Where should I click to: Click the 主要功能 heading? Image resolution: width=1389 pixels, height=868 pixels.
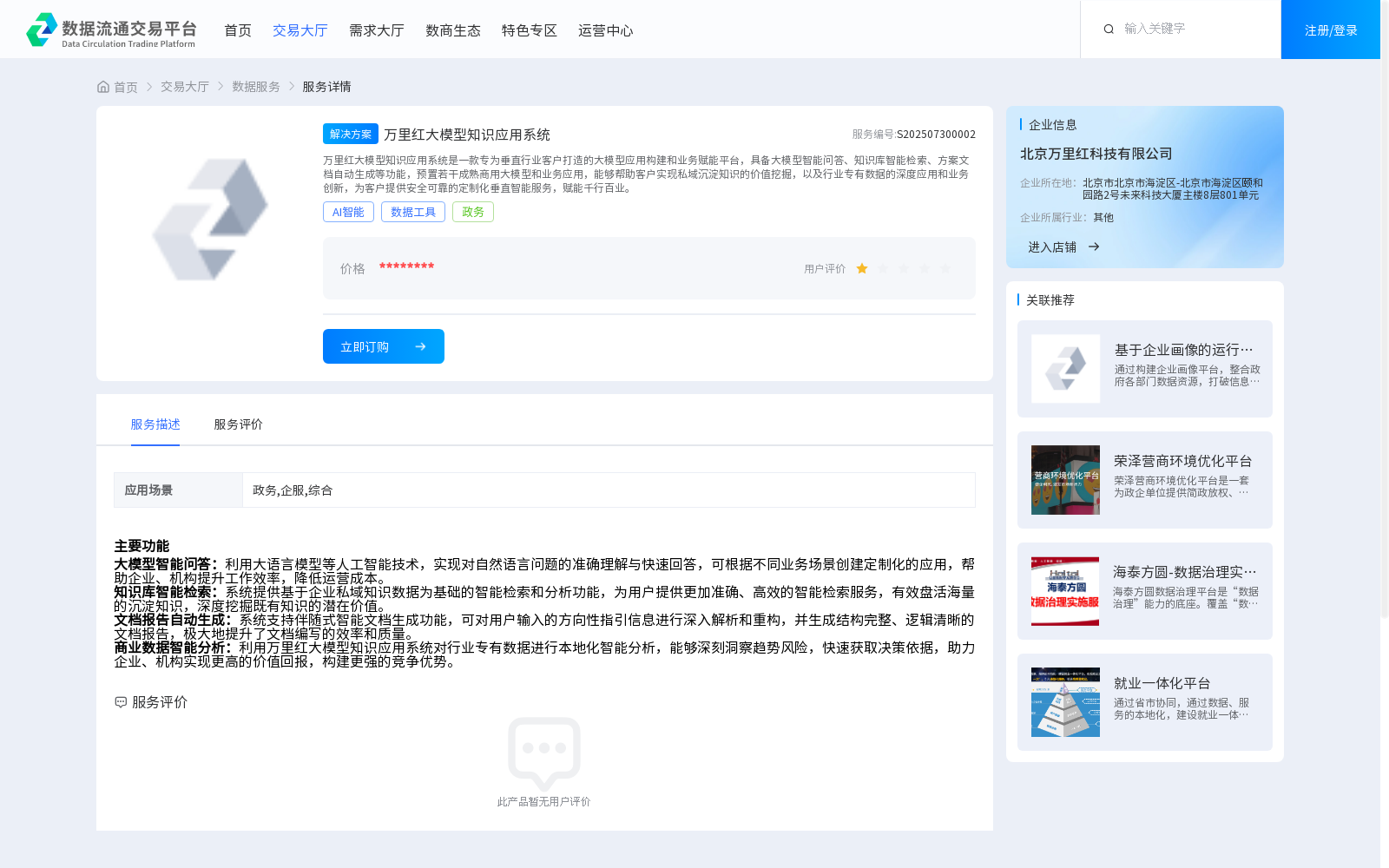pyautogui.click(x=142, y=546)
